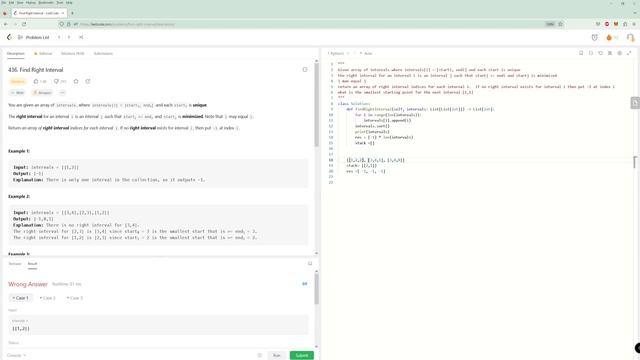Click the description panel vertical scrollbar
Viewport: 640px width, 360px height.
[x=316, y=105]
